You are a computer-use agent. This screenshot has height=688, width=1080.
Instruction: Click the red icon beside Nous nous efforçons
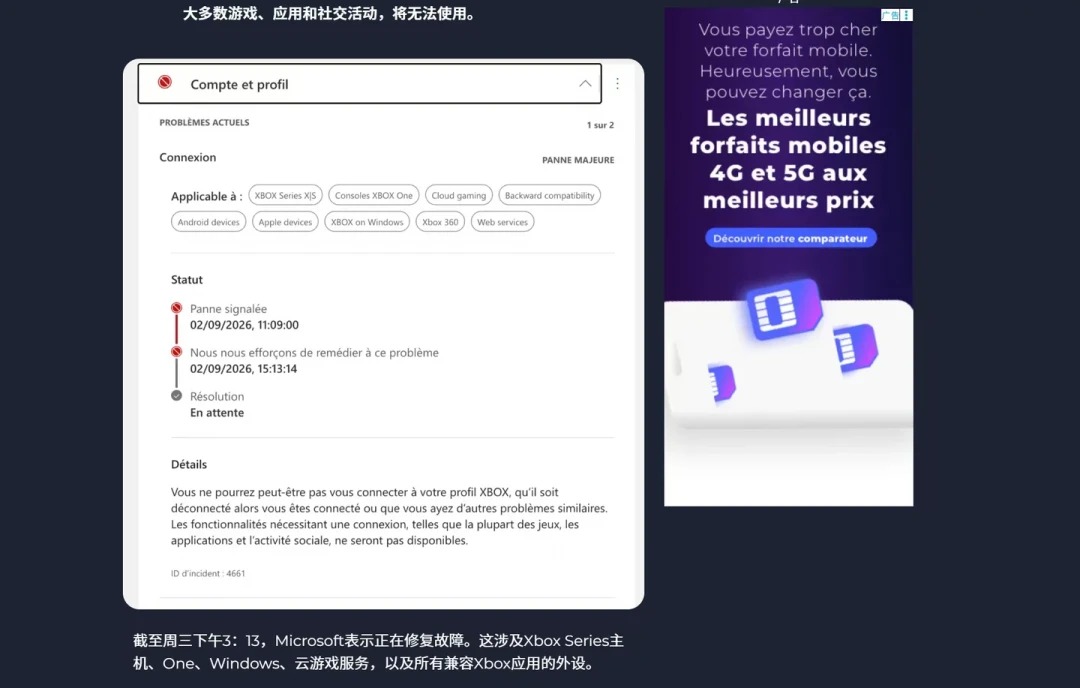[x=176, y=352]
